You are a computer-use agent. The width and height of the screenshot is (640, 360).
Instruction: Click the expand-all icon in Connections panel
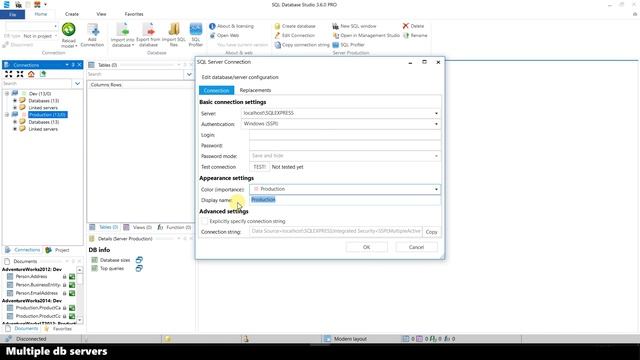click(9, 74)
